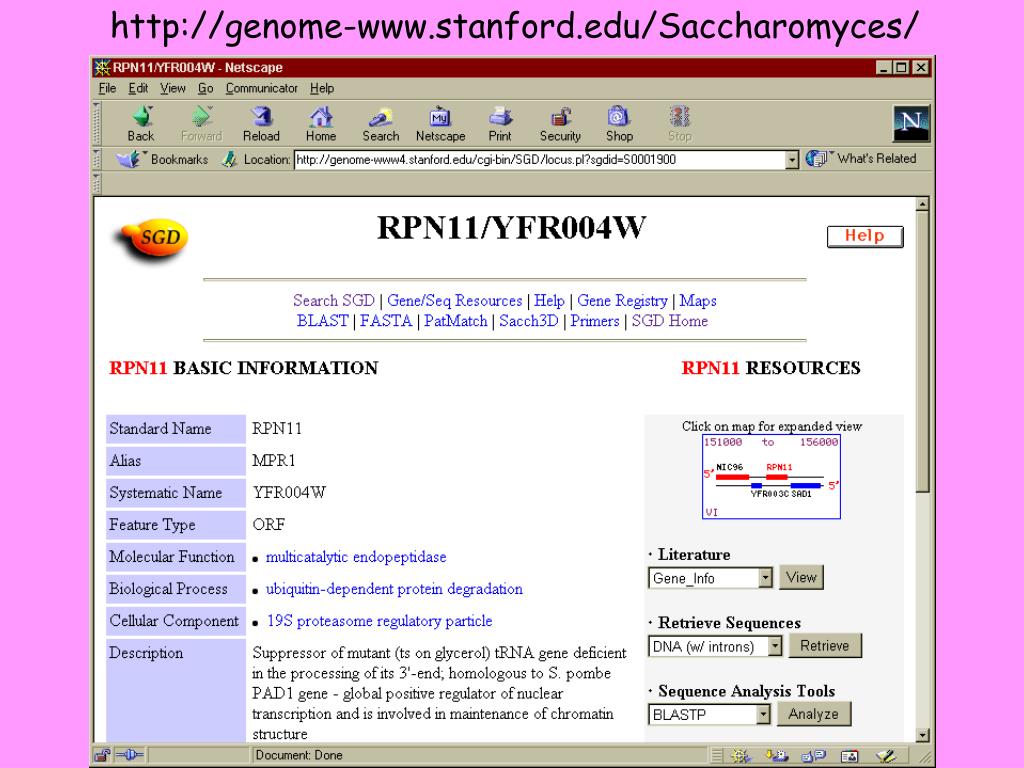Open the PatMatch link
The height and width of the screenshot is (768, 1024).
click(456, 321)
